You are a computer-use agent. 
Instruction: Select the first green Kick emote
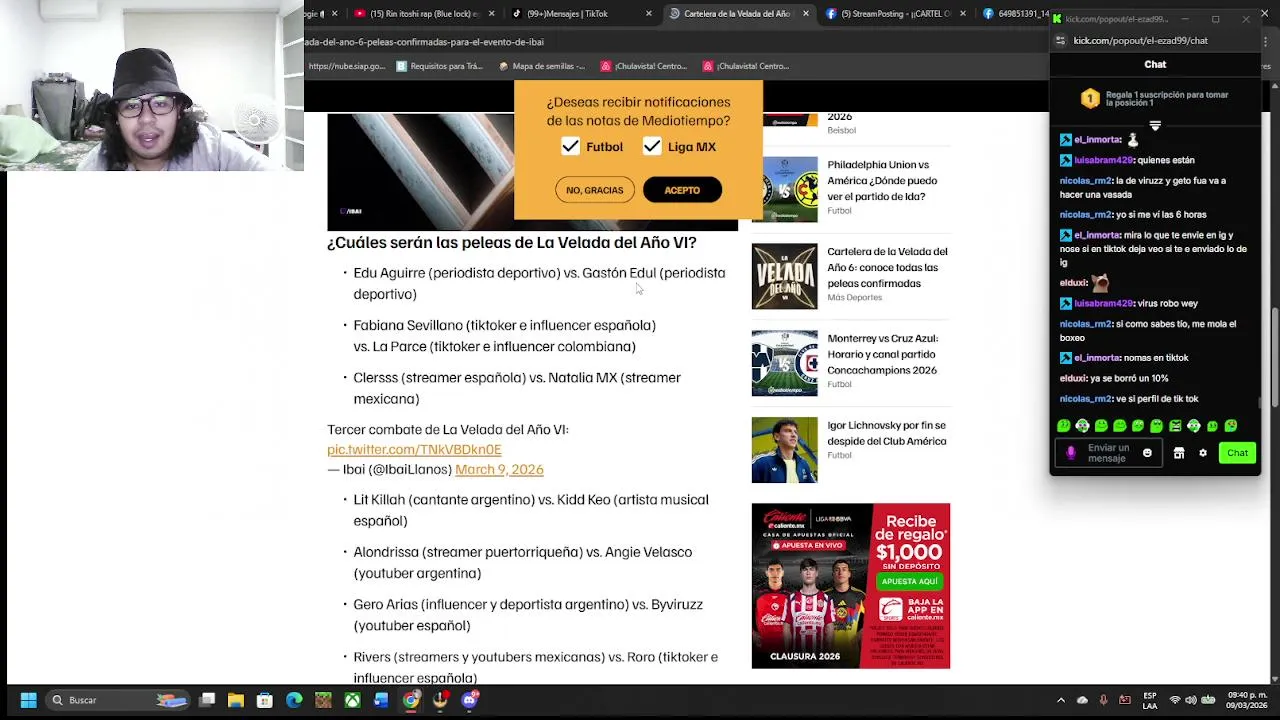1064,426
